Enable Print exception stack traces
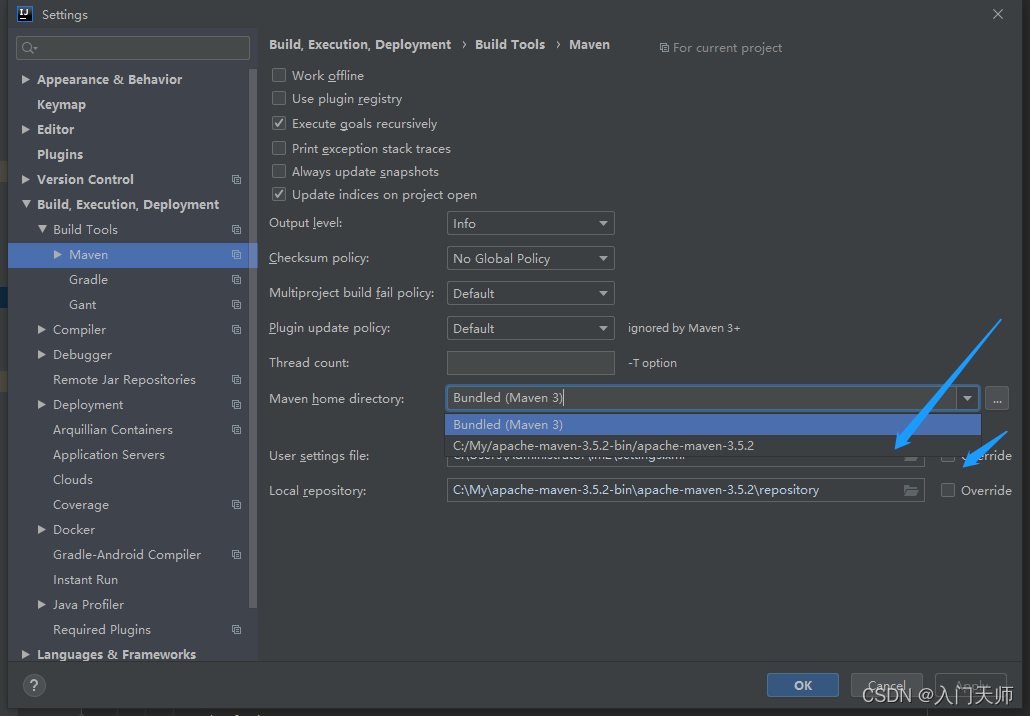The image size is (1030, 716). (279, 148)
